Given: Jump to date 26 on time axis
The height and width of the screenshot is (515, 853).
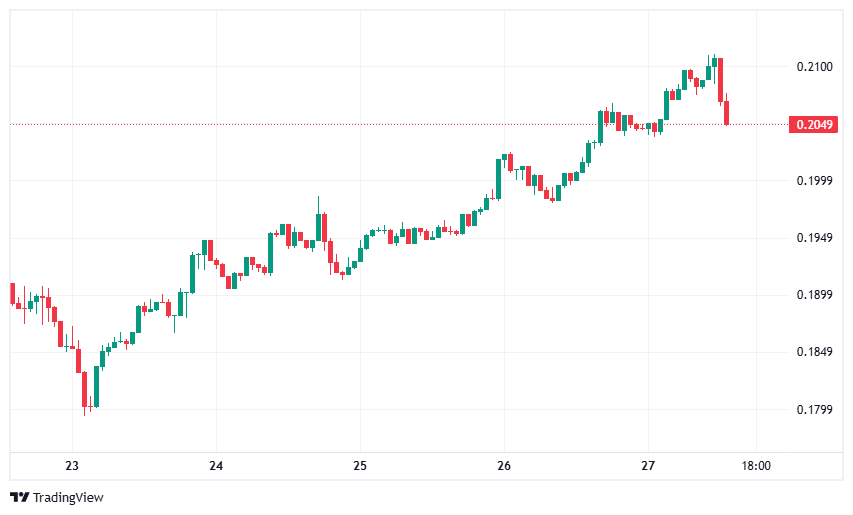Looking at the screenshot, I should point(504,466).
